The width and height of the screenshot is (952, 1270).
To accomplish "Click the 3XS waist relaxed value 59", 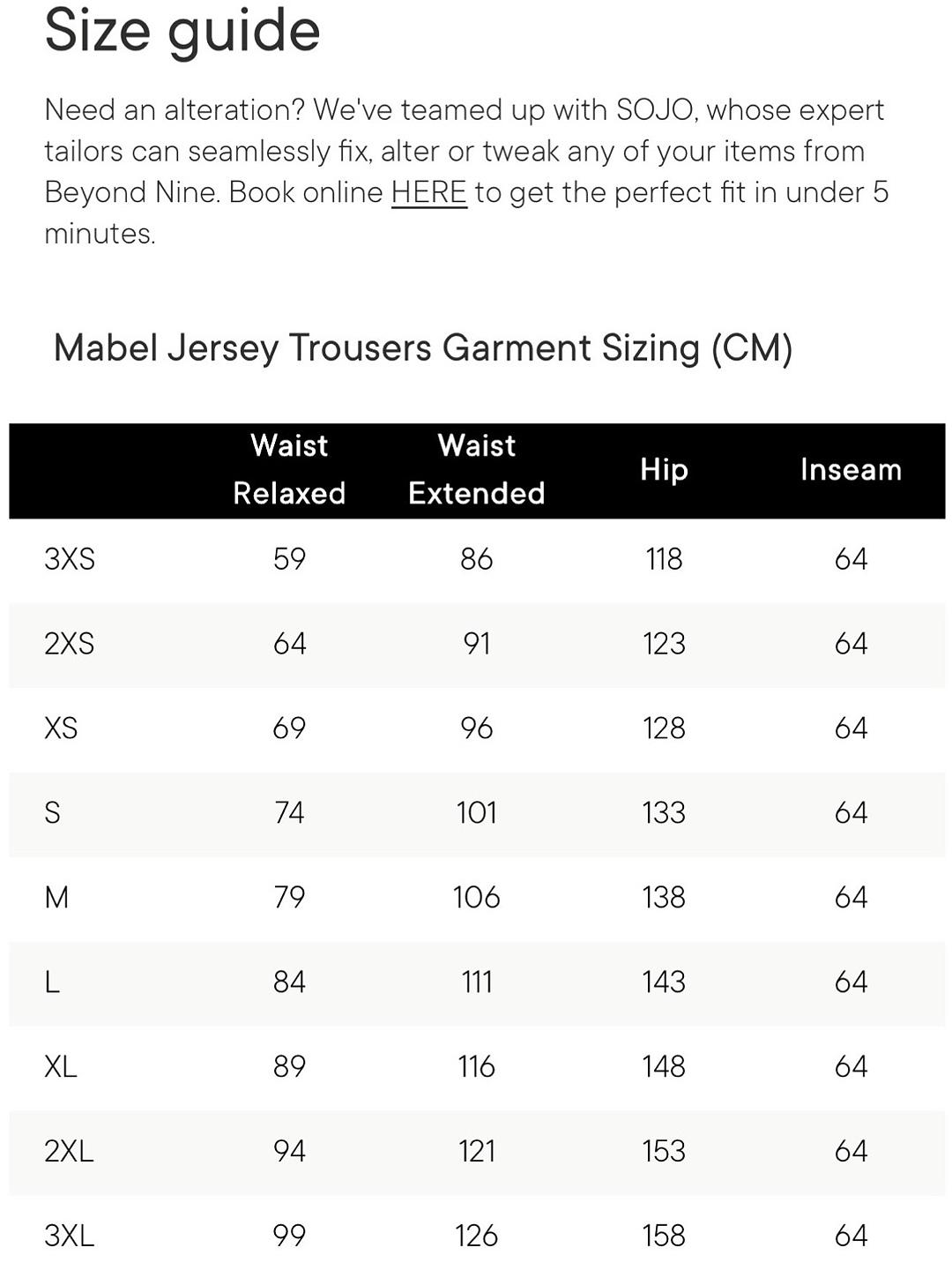I will pyautogui.click(x=289, y=559).
